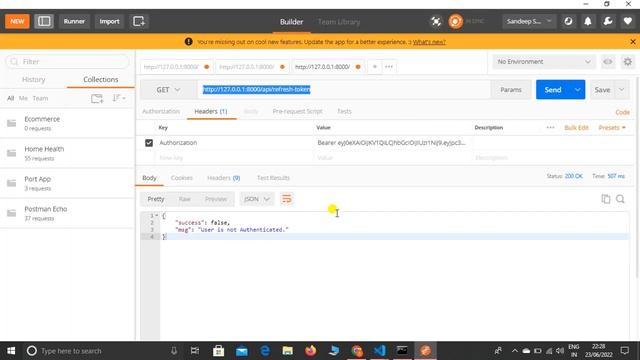Send the request
This screenshot has height=360, width=640.
point(553,90)
